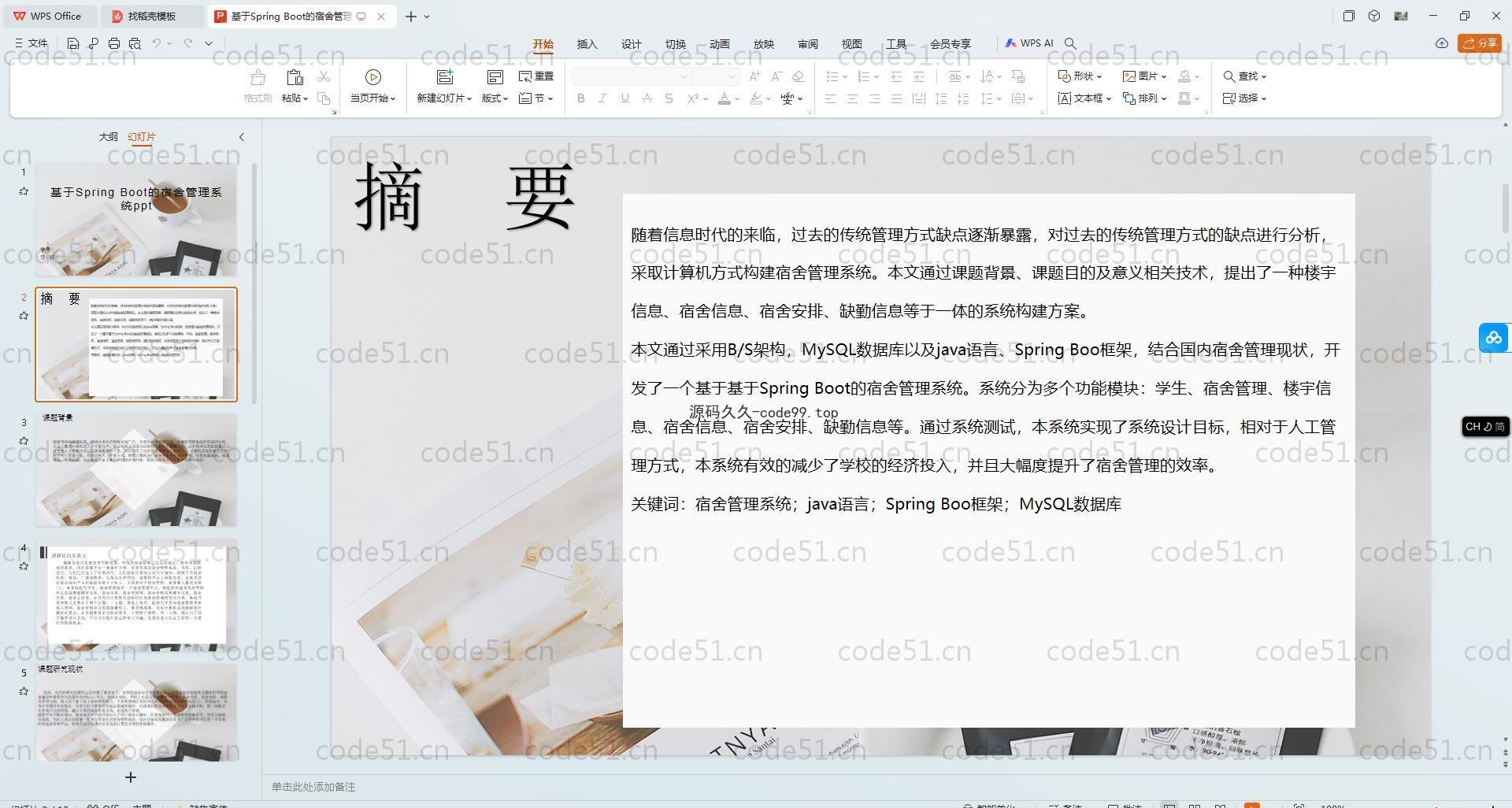
Task: Click the star icon under slide 1
Action: 24,191
